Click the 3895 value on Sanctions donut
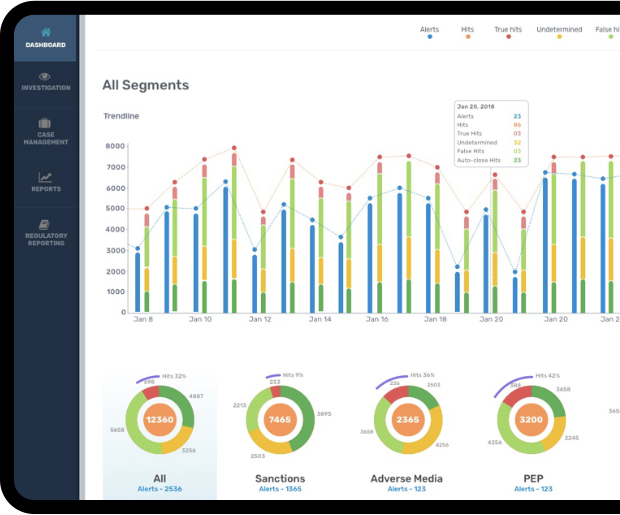 tap(324, 414)
